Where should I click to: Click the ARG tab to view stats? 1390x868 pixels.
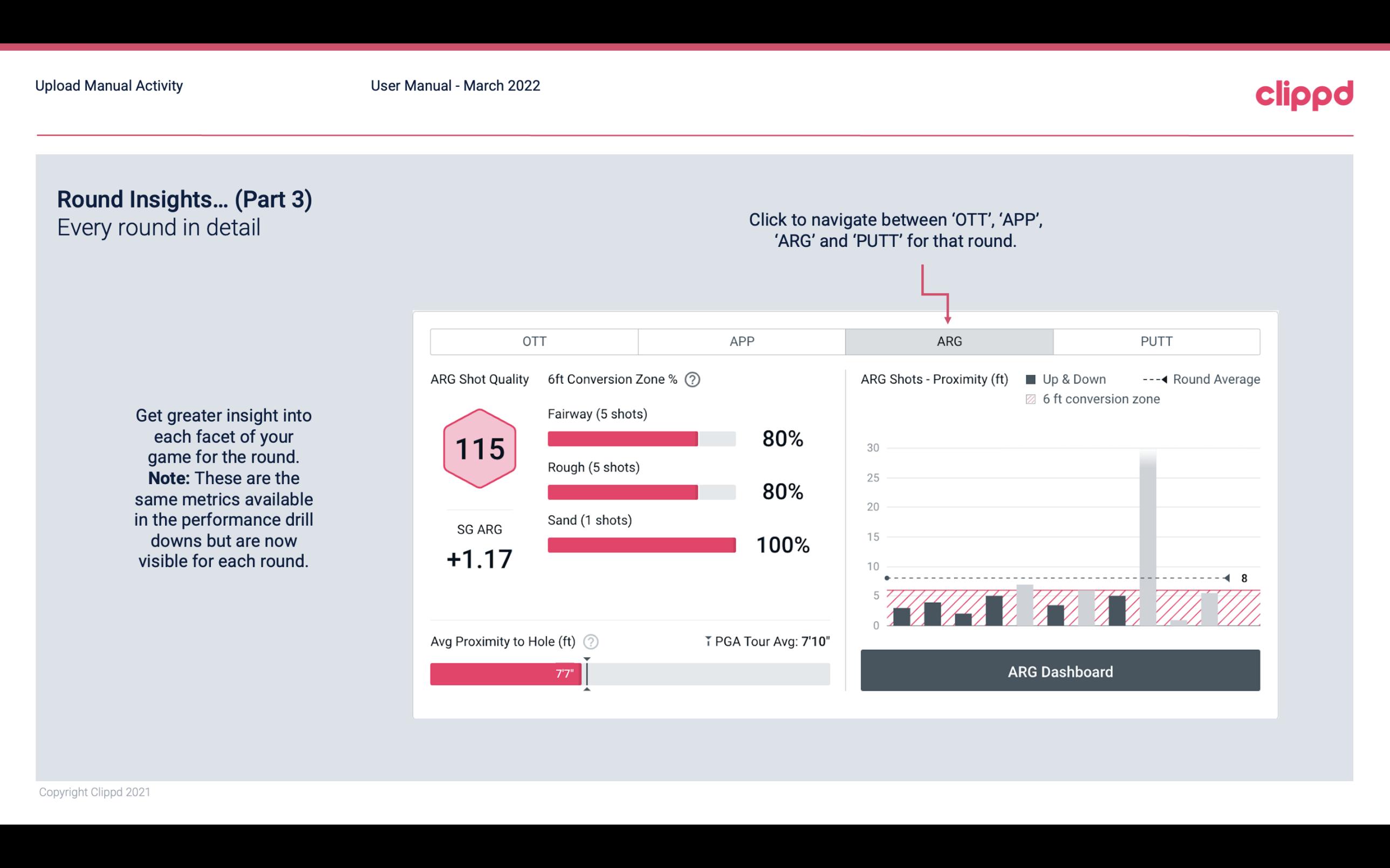(x=947, y=341)
